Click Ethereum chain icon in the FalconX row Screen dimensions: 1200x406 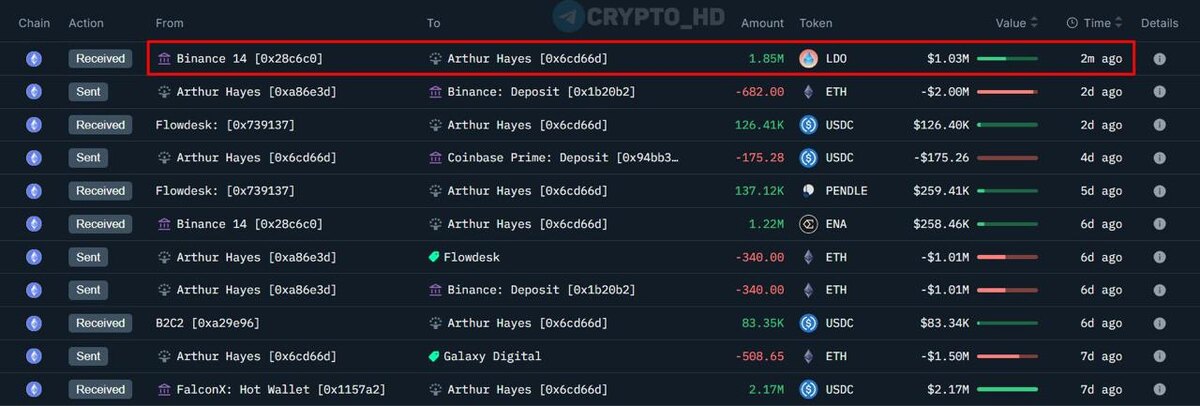(x=34, y=389)
